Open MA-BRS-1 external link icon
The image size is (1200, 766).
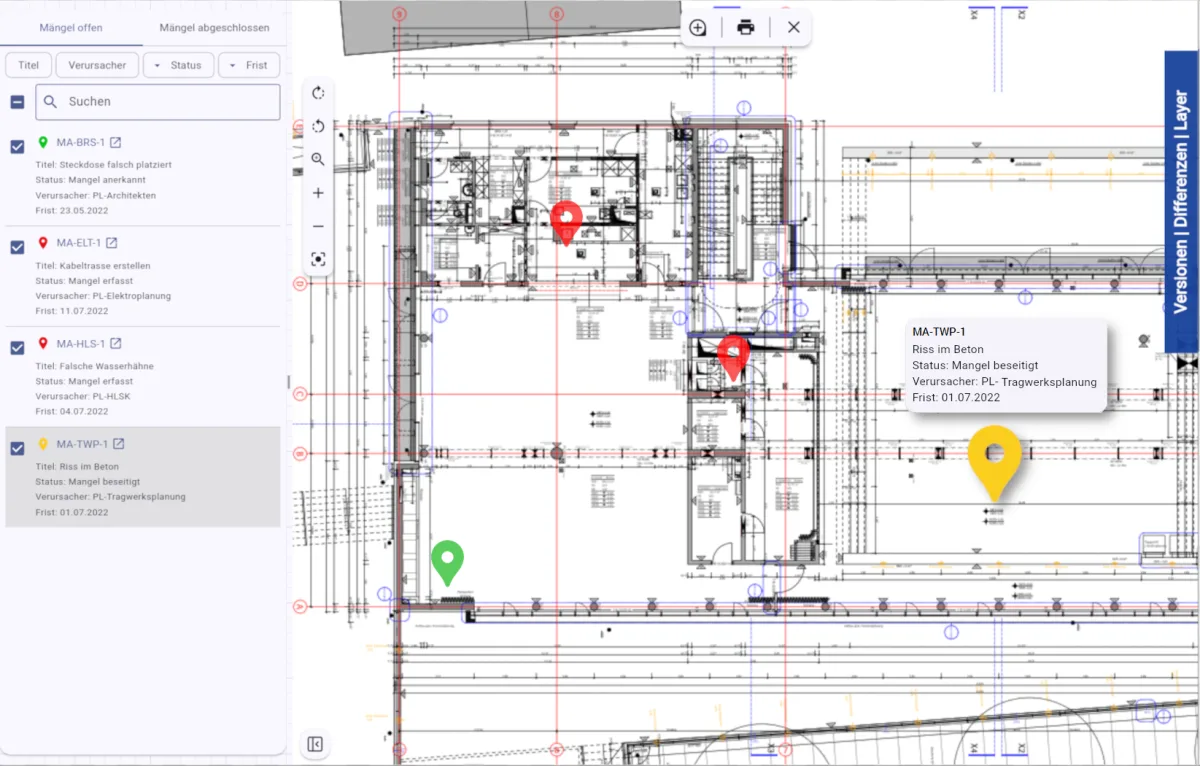(116, 143)
